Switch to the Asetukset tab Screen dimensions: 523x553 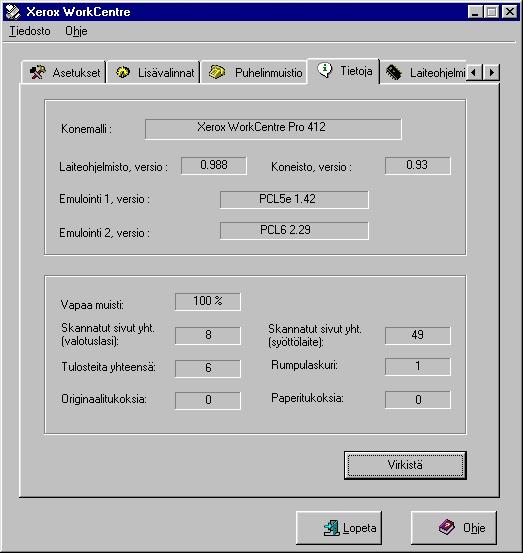(x=64, y=72)
